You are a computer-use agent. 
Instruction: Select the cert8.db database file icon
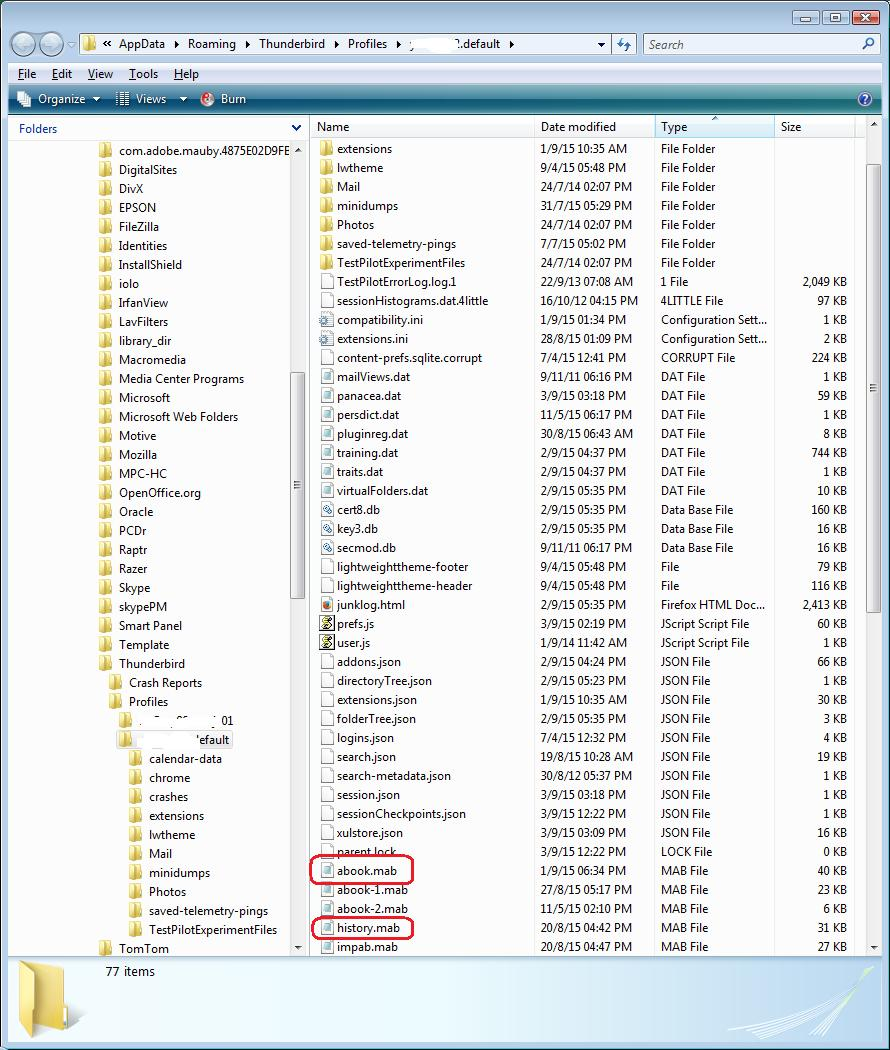click(327, 509)
